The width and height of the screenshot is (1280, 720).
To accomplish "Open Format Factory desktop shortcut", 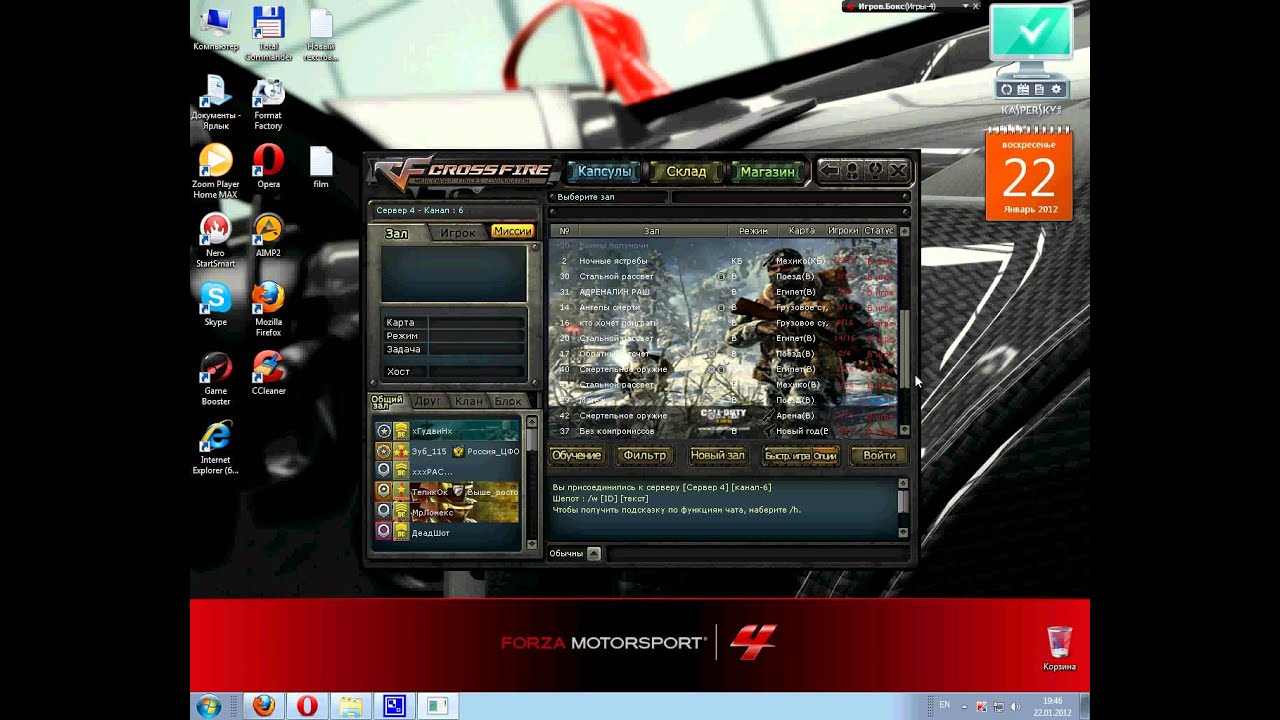I will [x=268, y=104].
